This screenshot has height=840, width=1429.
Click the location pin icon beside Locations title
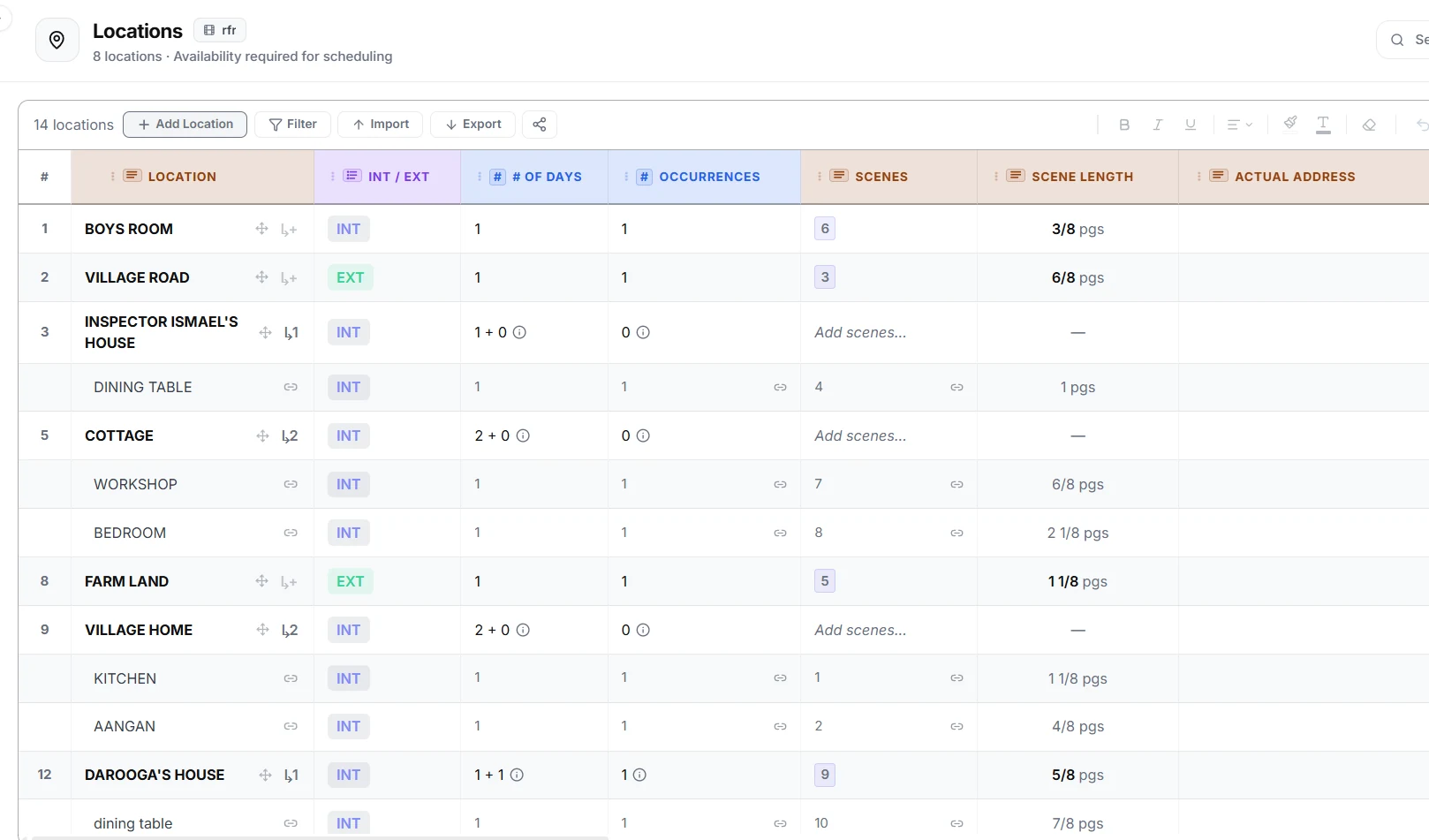pyautogui.click(x=57, y=40)
